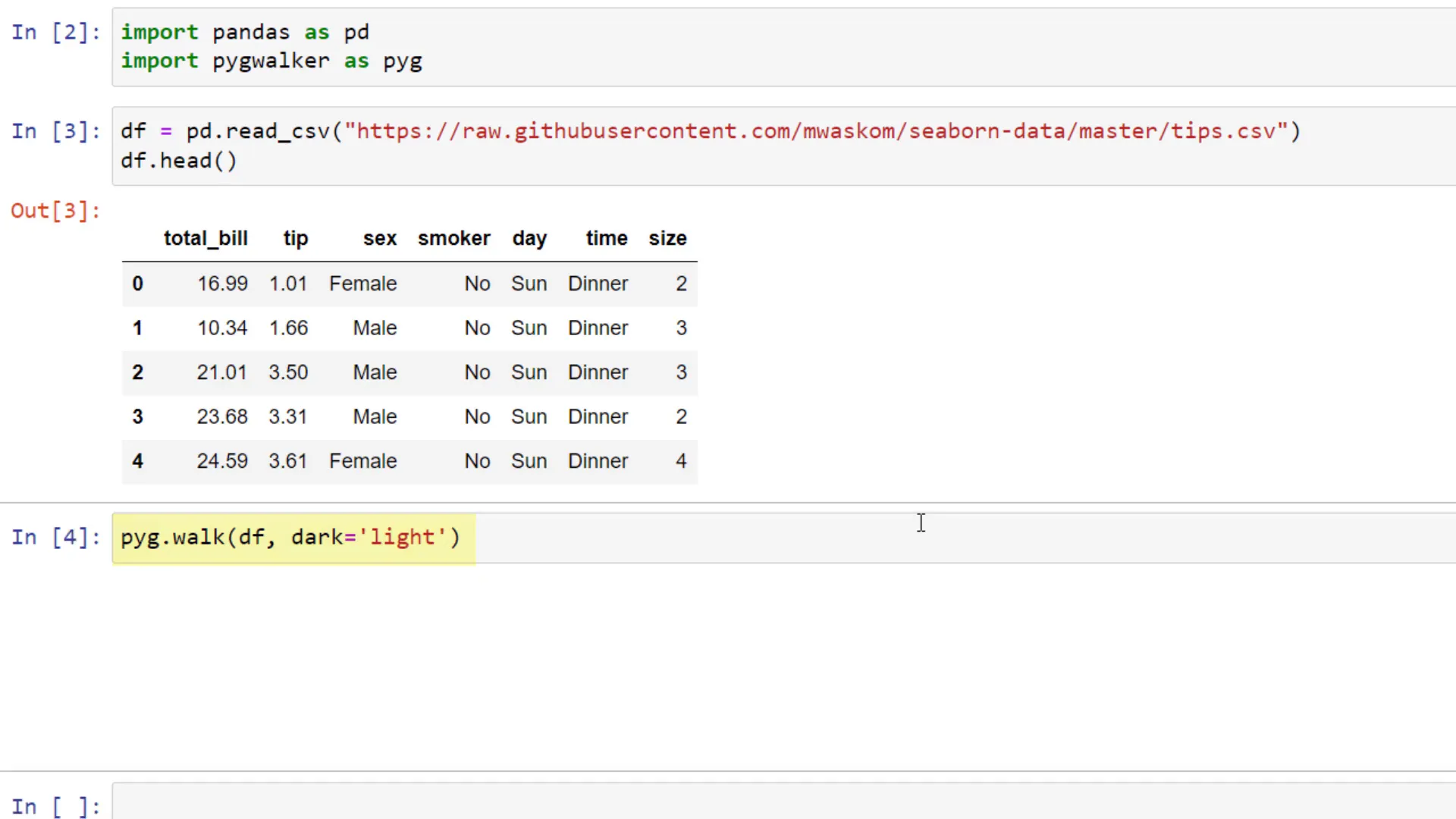The width and height of the screenshot is (1456, 819).
Task: Click row index 0 in the table
Action: coord(137,283)
